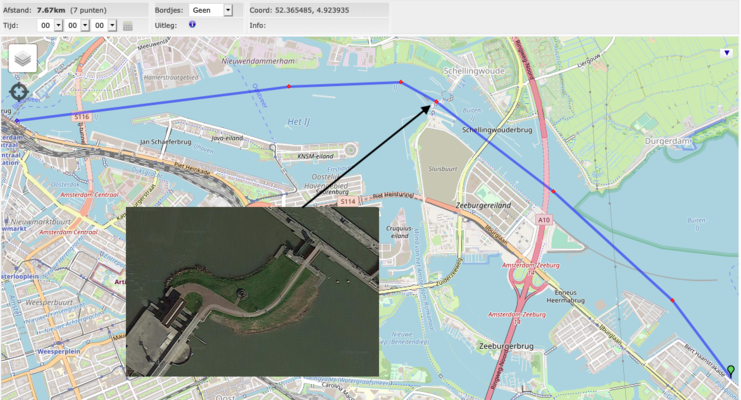Click the Bert Haanstrakade street label

tap(705, 360)
